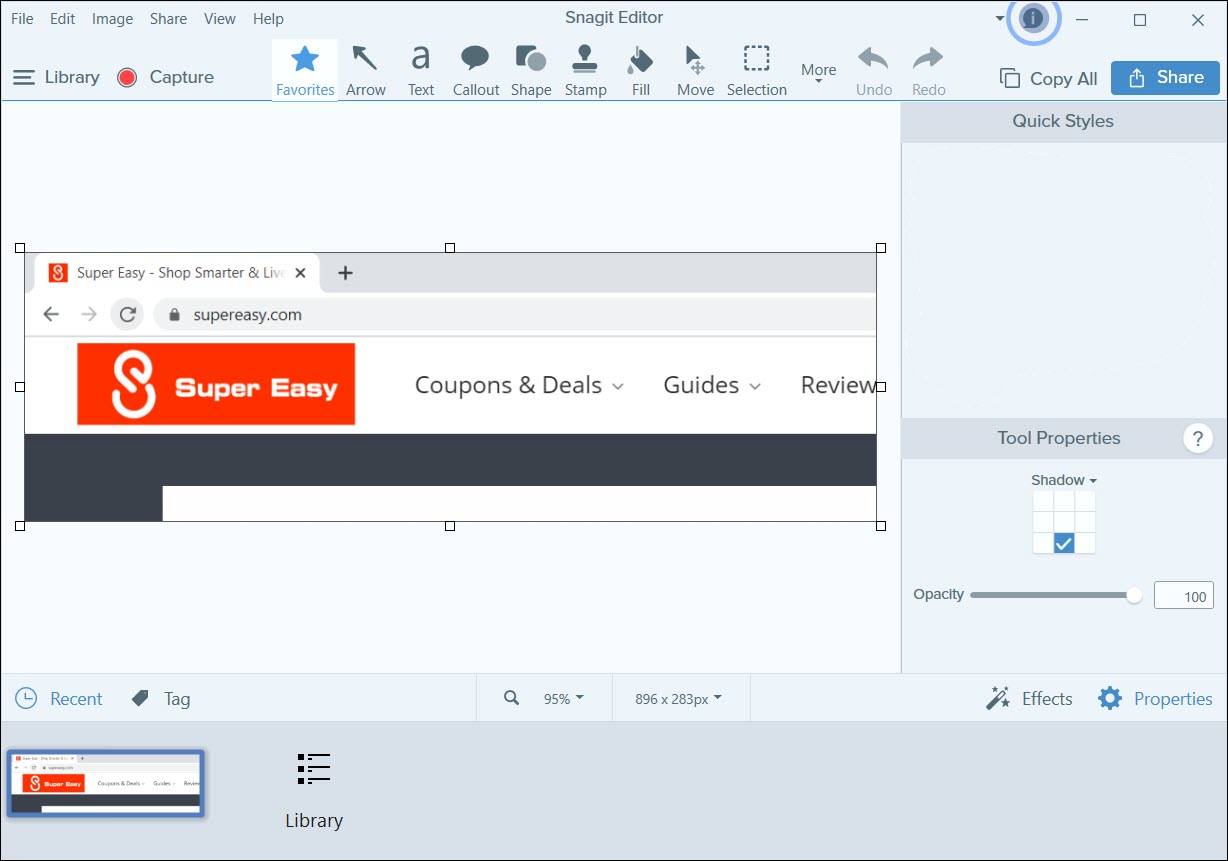Select the Shape tool

coord(531,70)
